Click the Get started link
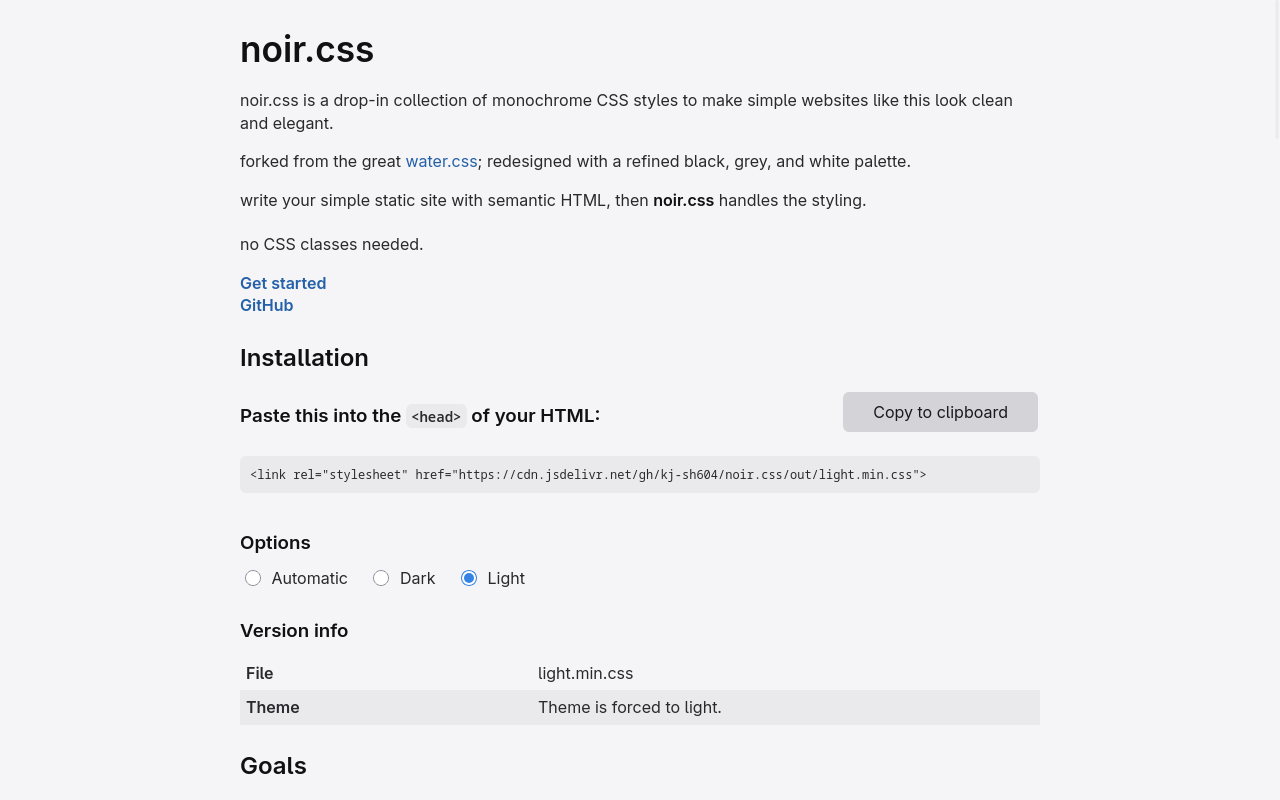Screen dimensions: 1280x800 (x=283, y=283)
